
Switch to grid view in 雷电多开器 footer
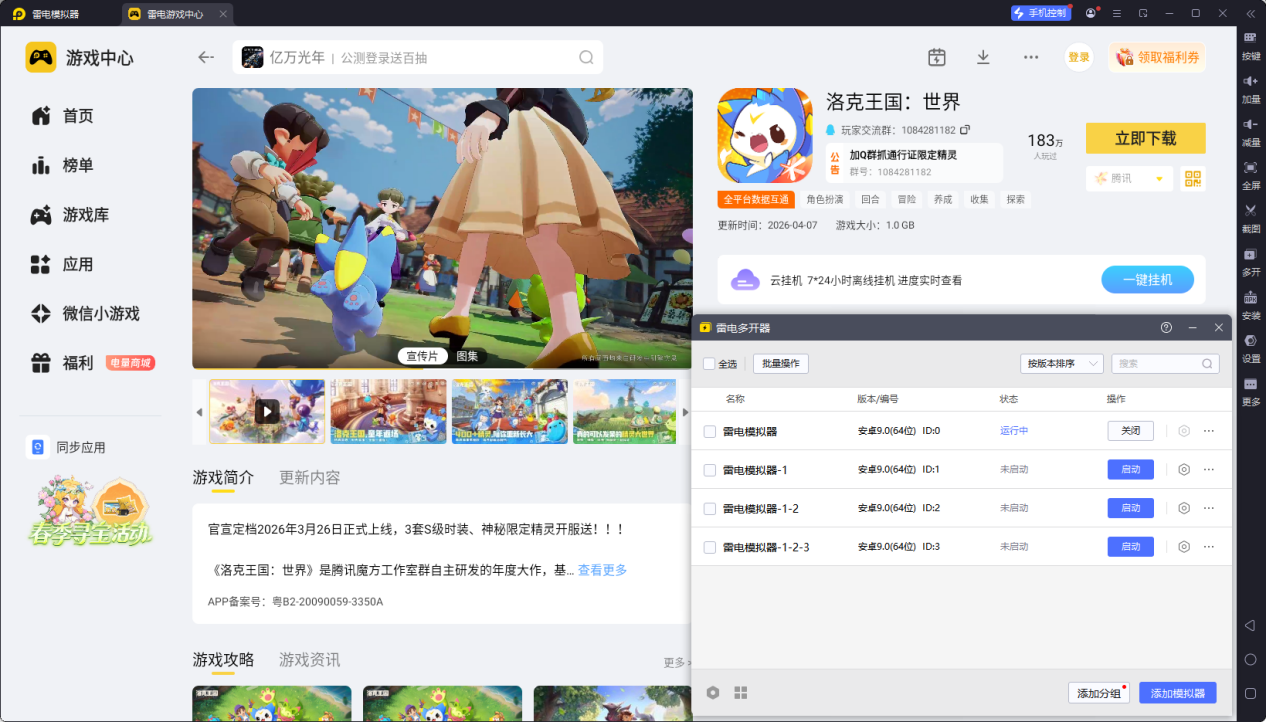[x=741, y=692]
